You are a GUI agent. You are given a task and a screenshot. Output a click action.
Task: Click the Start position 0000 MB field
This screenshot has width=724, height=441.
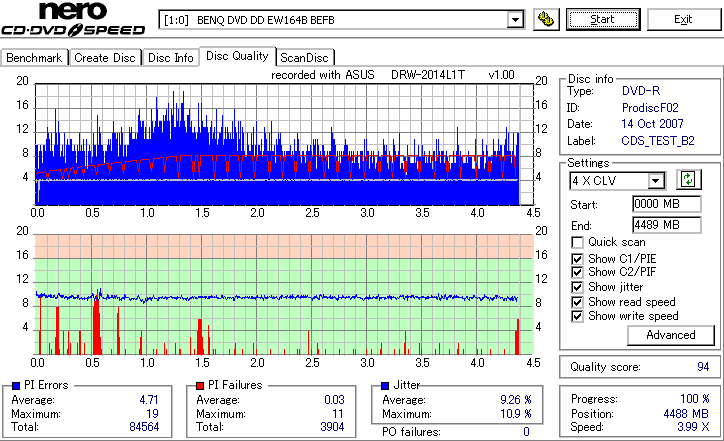(666, 204)
